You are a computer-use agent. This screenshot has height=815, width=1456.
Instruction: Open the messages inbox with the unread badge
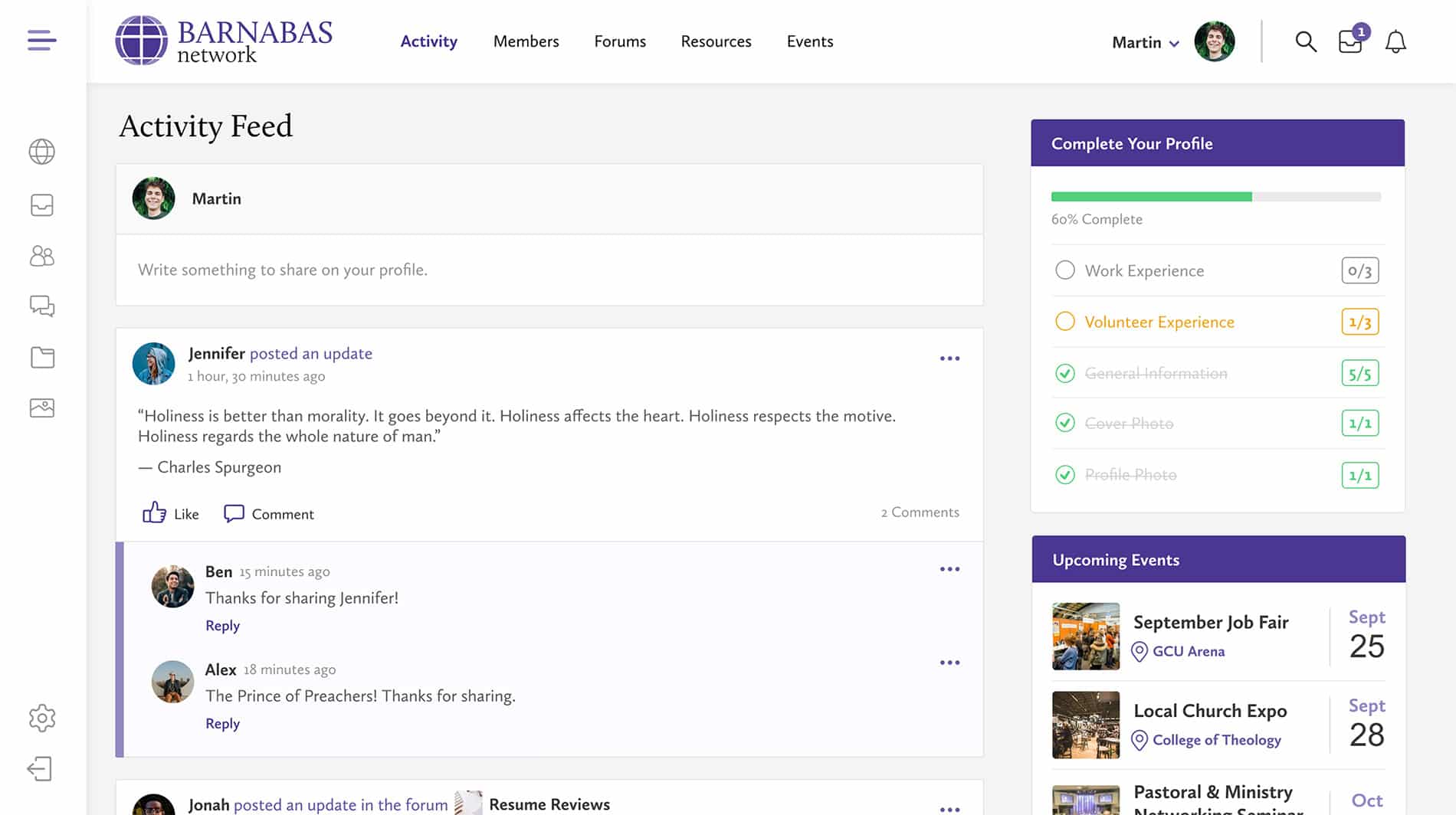[x=1350, y=41]
